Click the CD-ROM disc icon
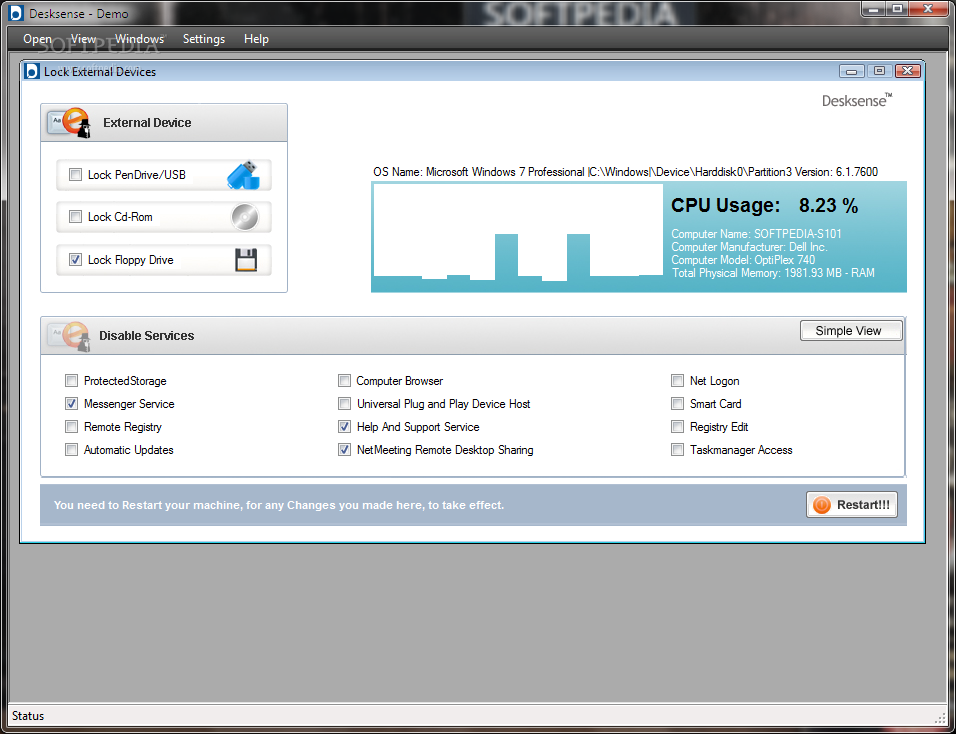 point(245,217)
